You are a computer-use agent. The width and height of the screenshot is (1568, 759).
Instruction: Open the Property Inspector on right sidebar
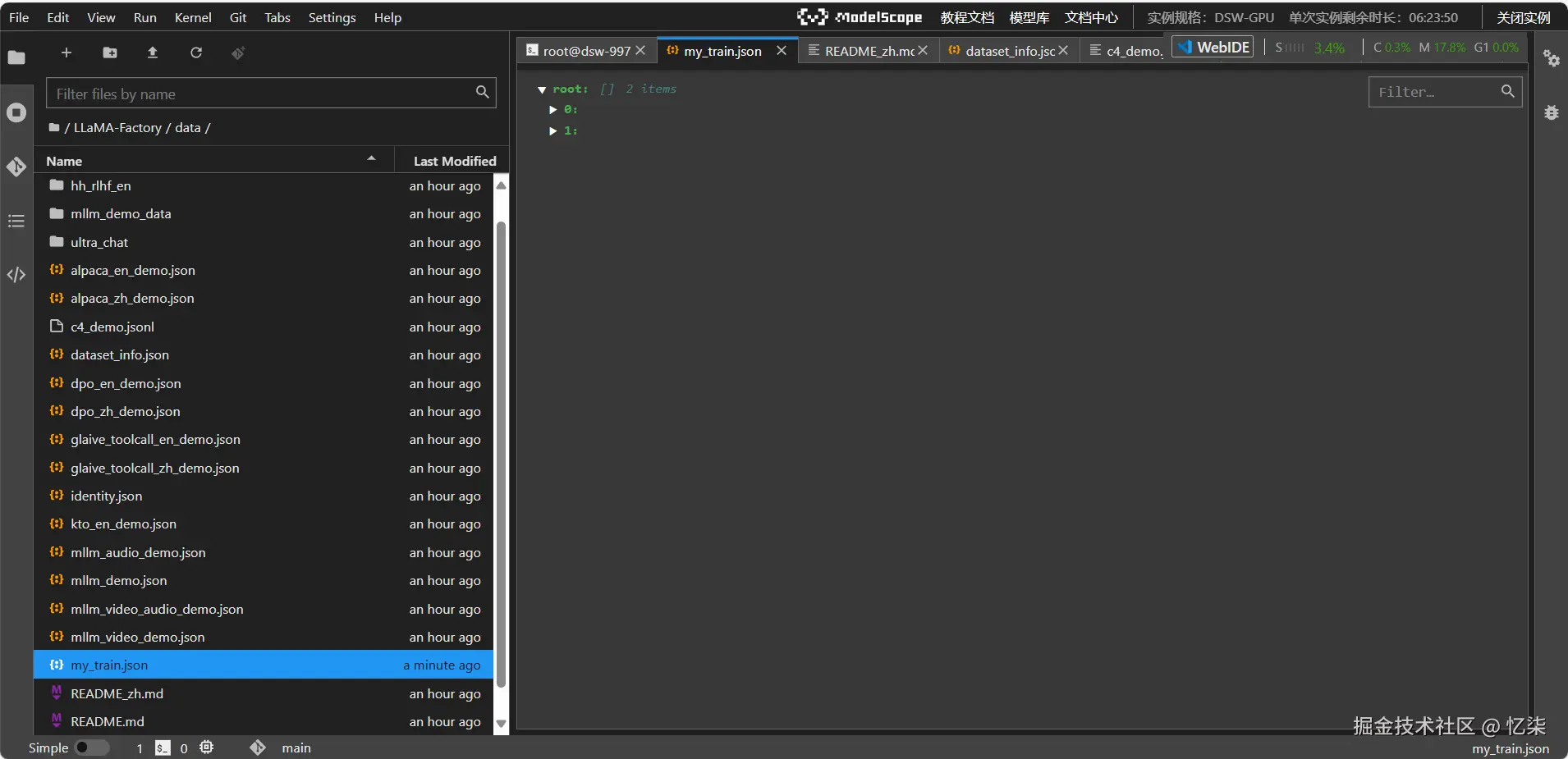1552,58
